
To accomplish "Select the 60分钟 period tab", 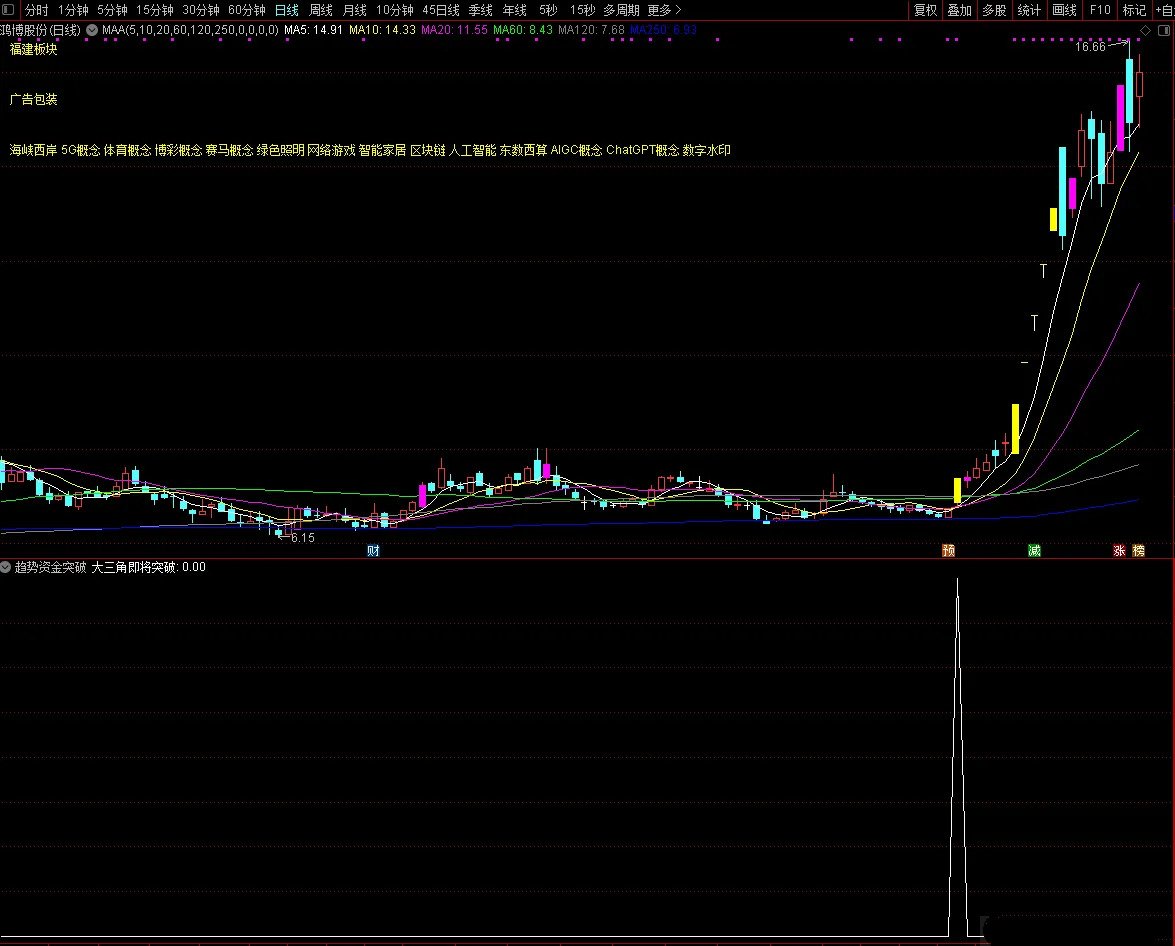I will click(246, 10).
